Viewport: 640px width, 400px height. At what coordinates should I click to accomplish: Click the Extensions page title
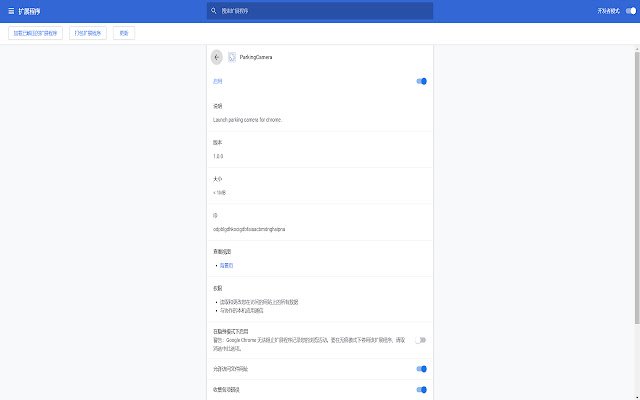click(x=29, y=11)
